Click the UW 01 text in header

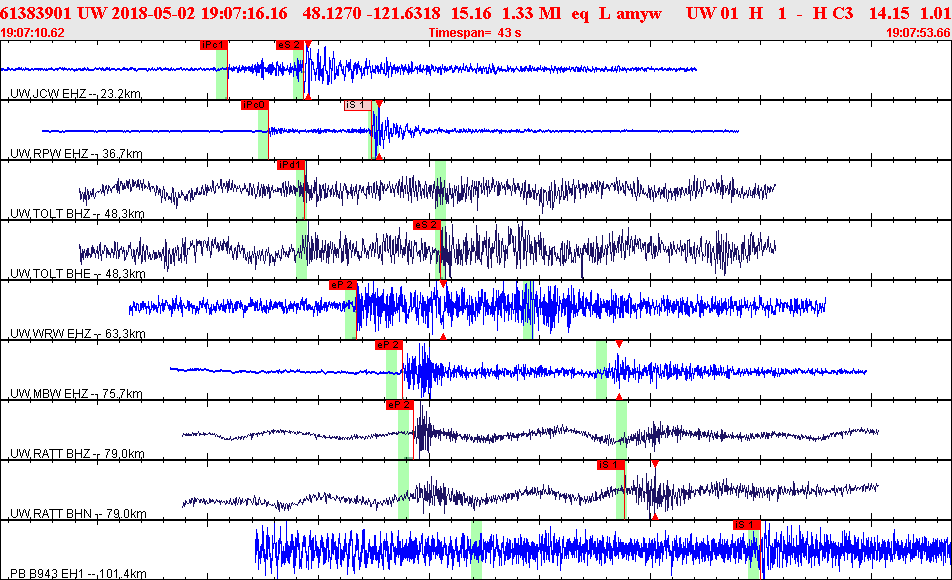point(712,13)
